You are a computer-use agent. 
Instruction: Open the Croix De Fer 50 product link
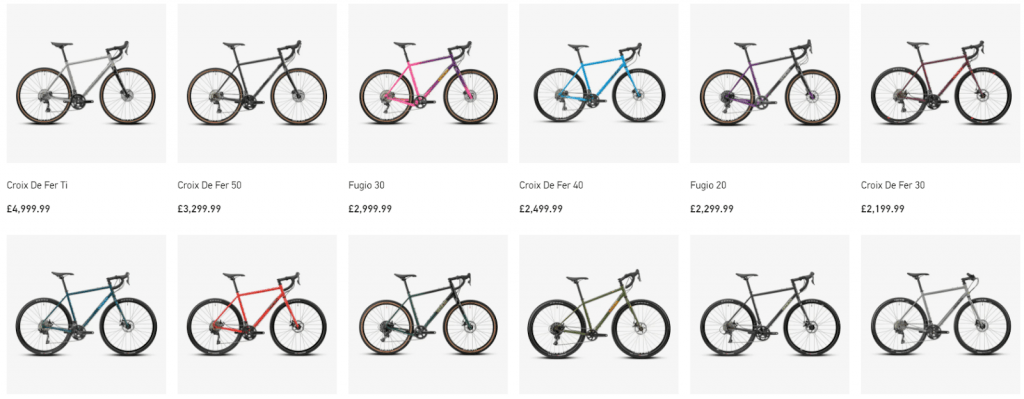pos(210,185)
